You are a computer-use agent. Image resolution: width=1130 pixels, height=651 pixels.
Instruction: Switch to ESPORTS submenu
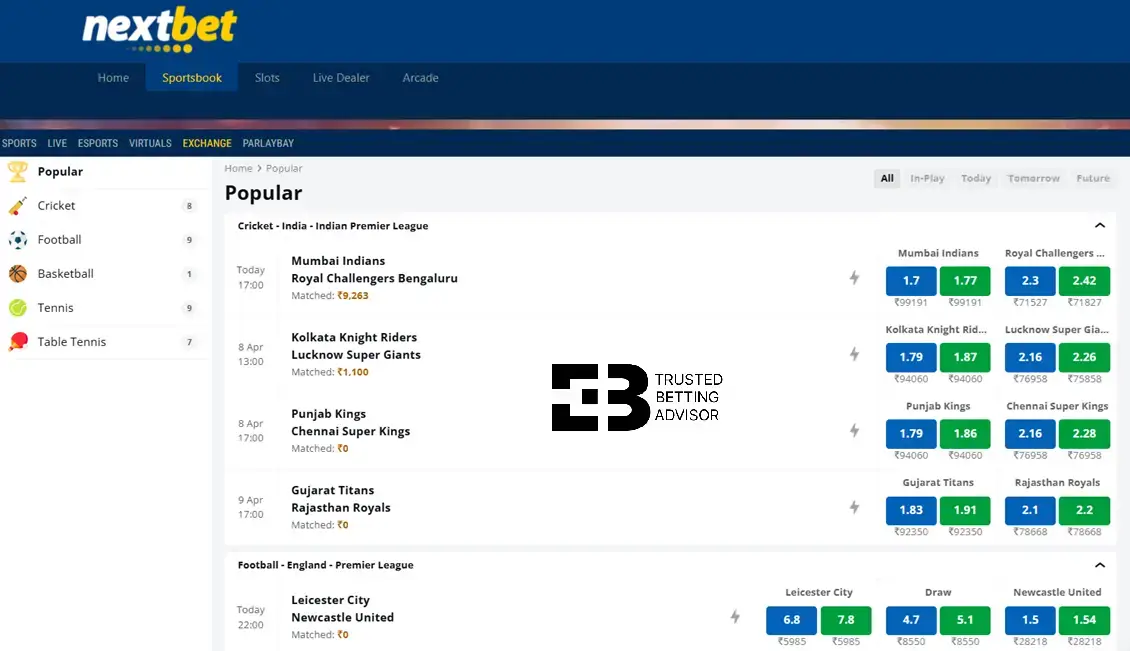[98, 143]
